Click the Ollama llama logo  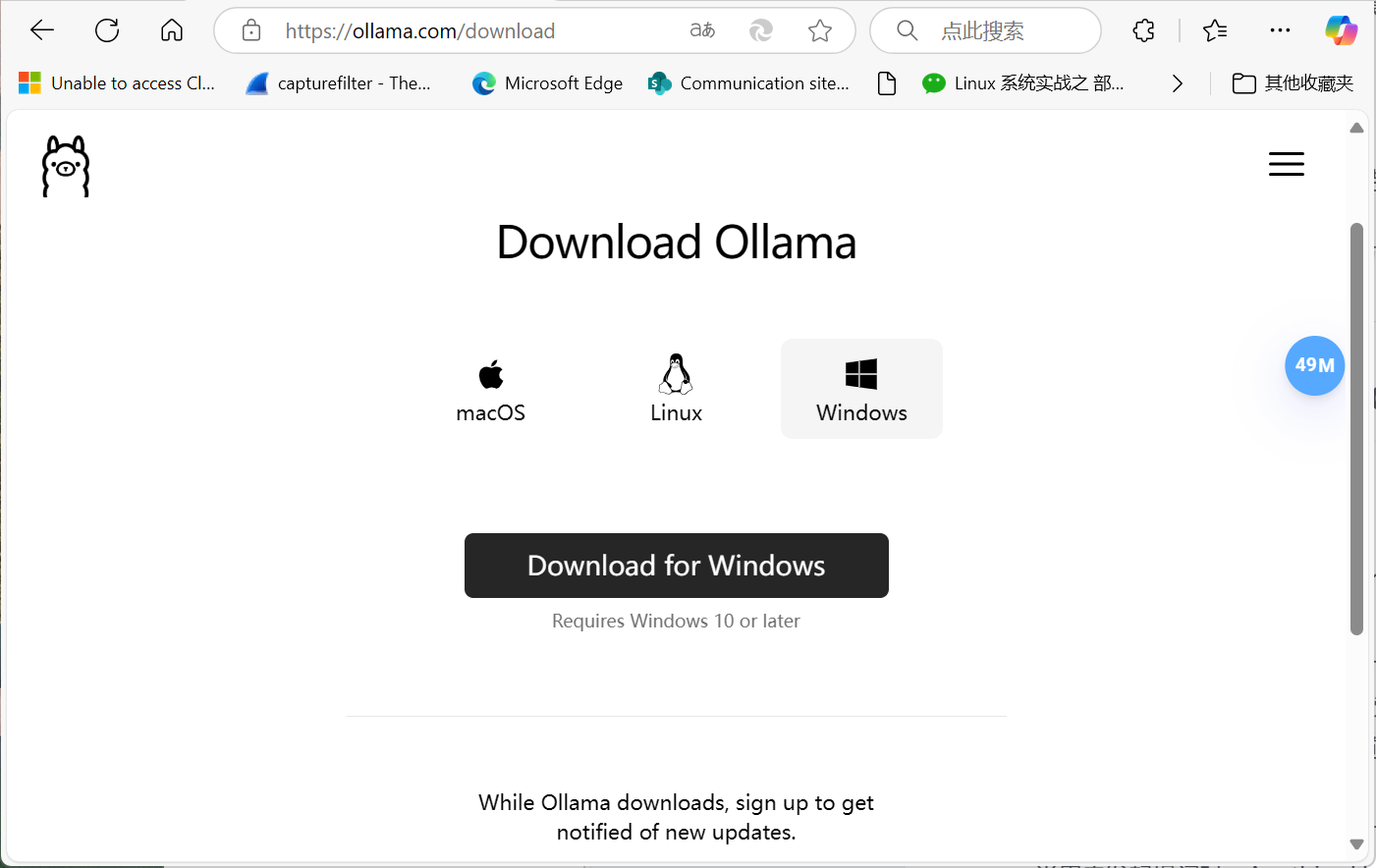(66, 166)
